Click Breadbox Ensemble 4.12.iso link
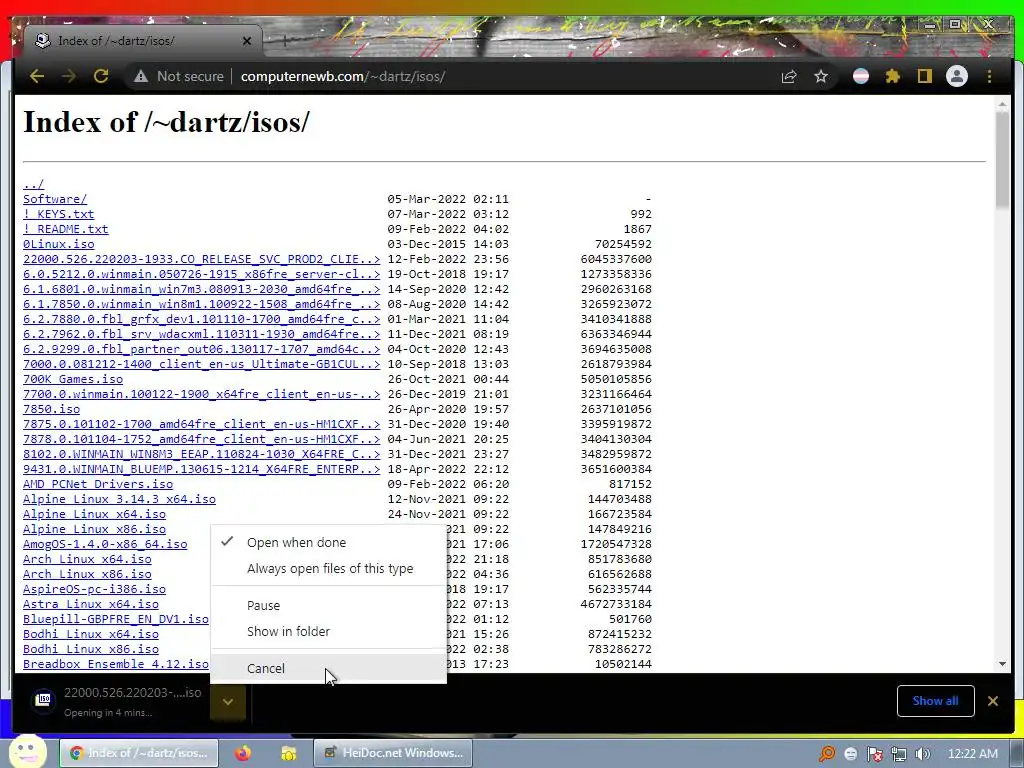1024x768 pixels. pos(116,665)
